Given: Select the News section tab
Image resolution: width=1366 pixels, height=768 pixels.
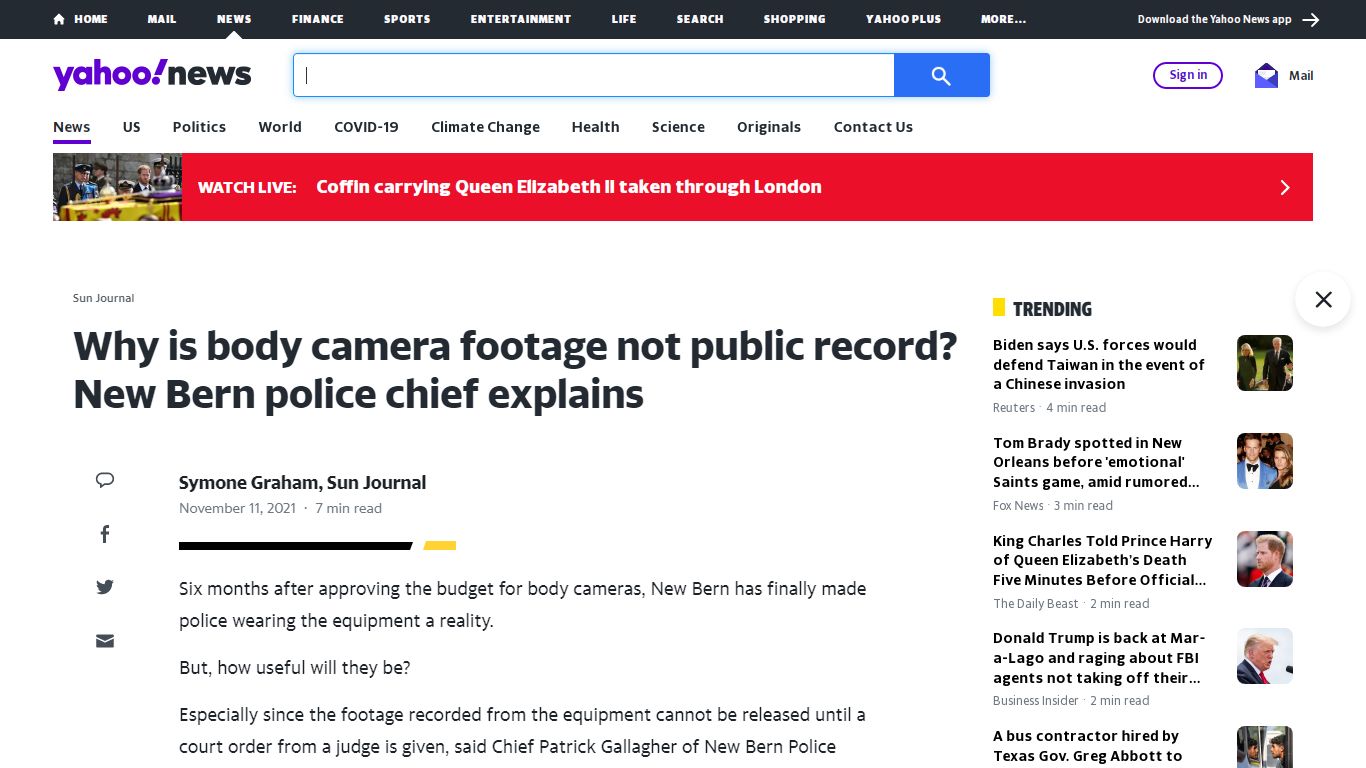Looking at the screenshot, I should [72, 127].
